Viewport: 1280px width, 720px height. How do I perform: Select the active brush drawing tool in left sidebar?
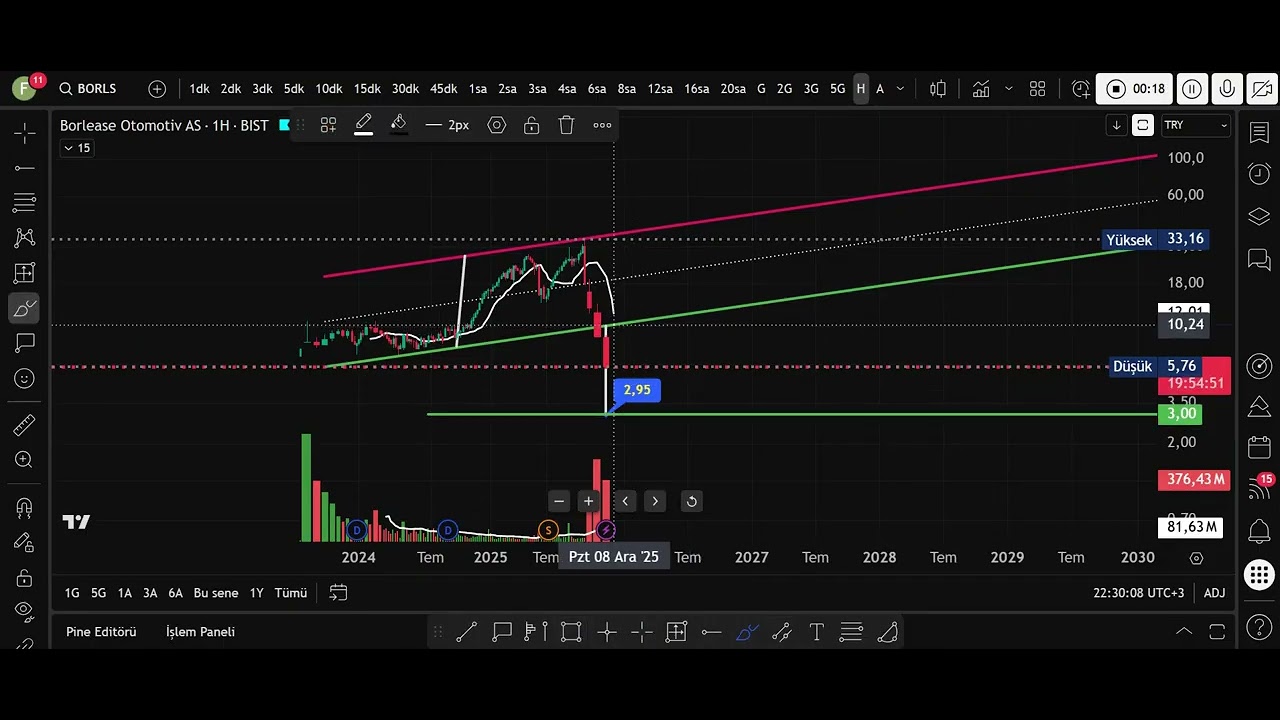[24, 308]
